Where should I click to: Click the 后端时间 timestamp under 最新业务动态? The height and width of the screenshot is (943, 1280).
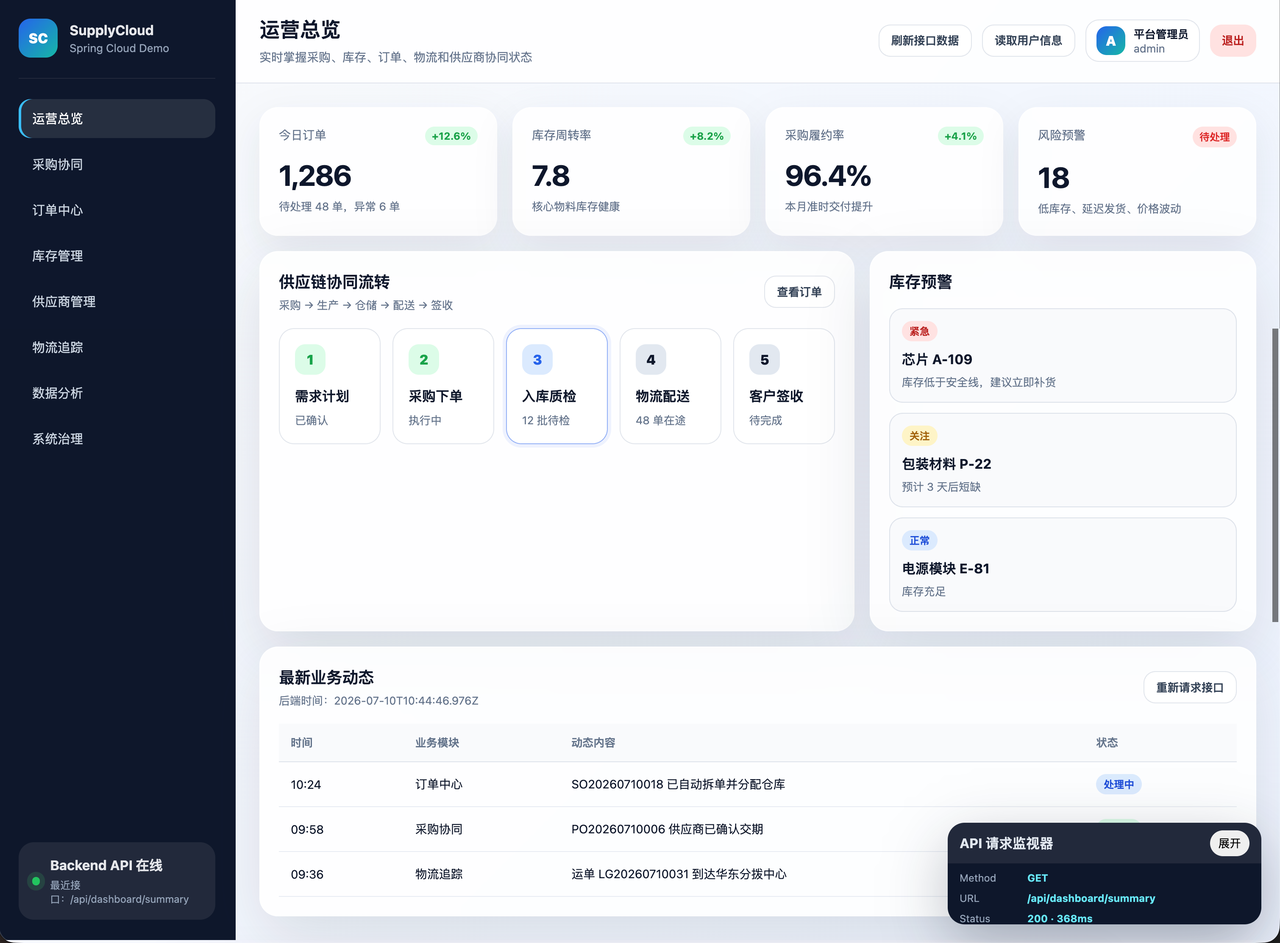(x=379, y=701)
